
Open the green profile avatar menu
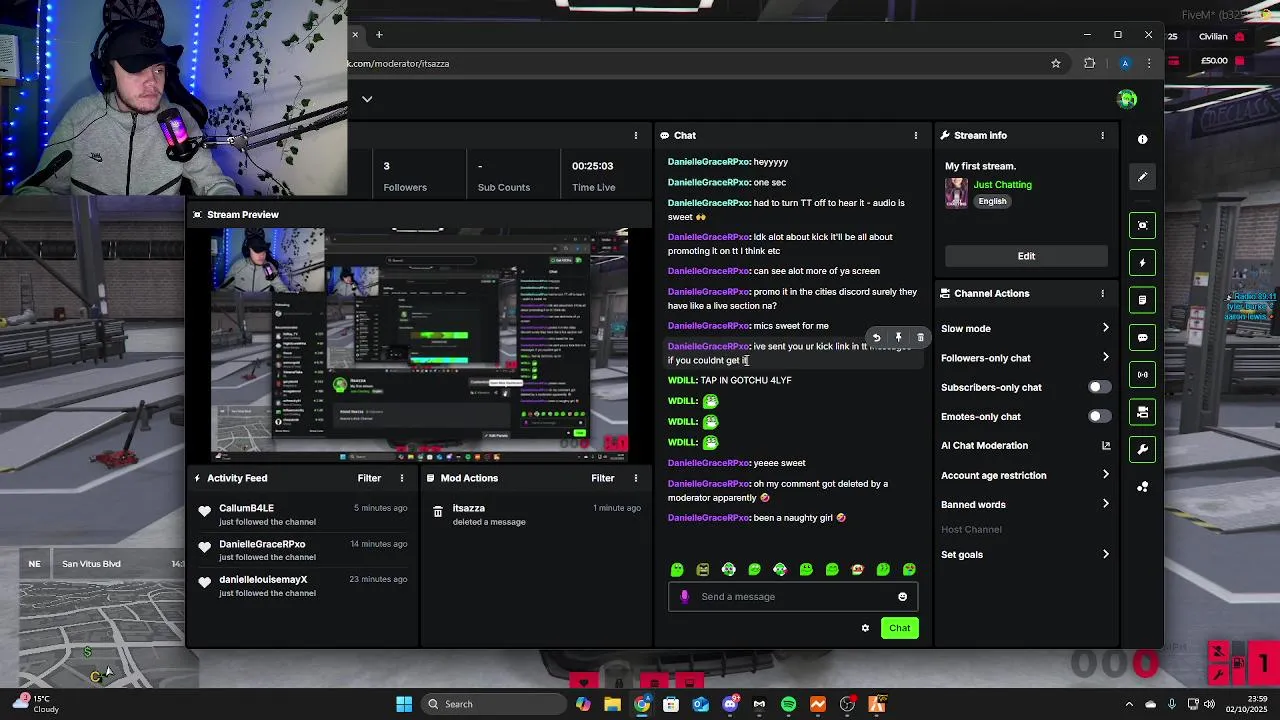pyautogui.click(x=1127, y=99)
